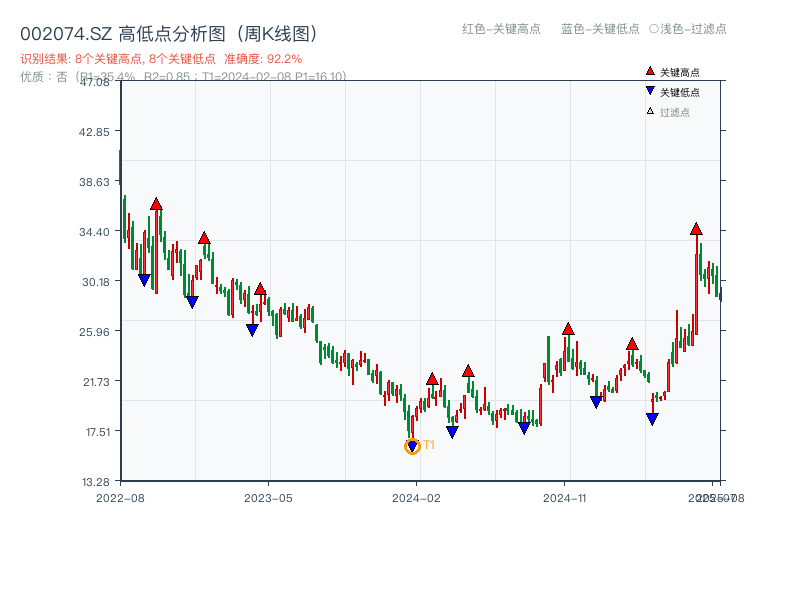This screenshot has width=800, height=600.
Task: Click the 蓝色-关键低点 header label
Action: point(600,29)
